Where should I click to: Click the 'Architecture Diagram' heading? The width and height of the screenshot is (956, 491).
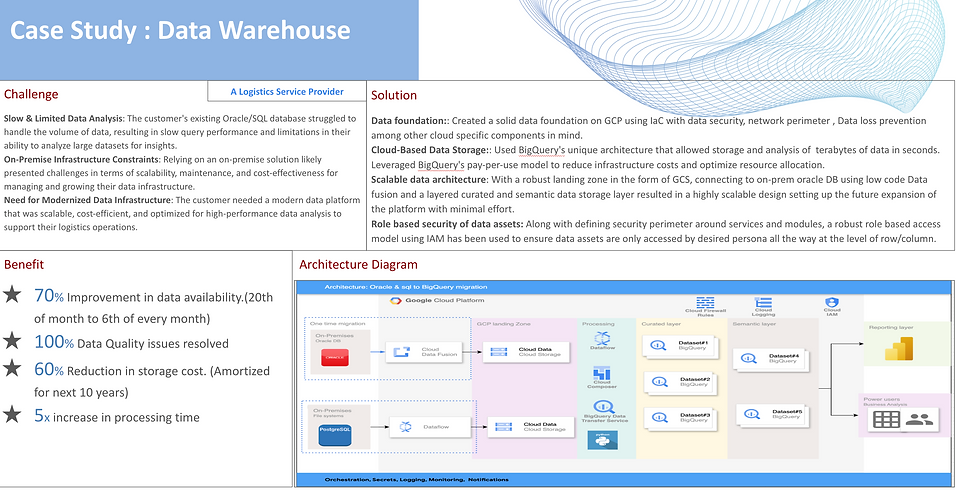click(358, 265)
